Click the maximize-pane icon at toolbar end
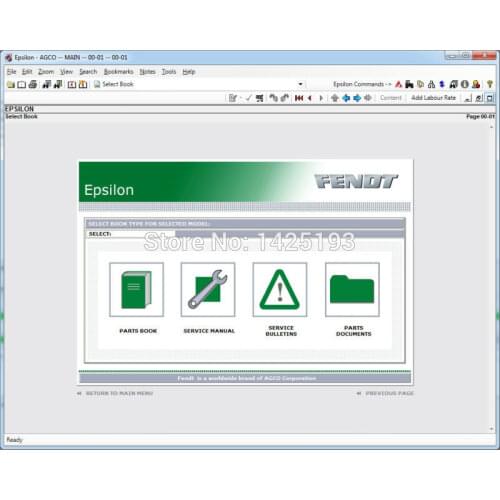The height and width of the screenshot is (500, 500). (x=490, y=98)
